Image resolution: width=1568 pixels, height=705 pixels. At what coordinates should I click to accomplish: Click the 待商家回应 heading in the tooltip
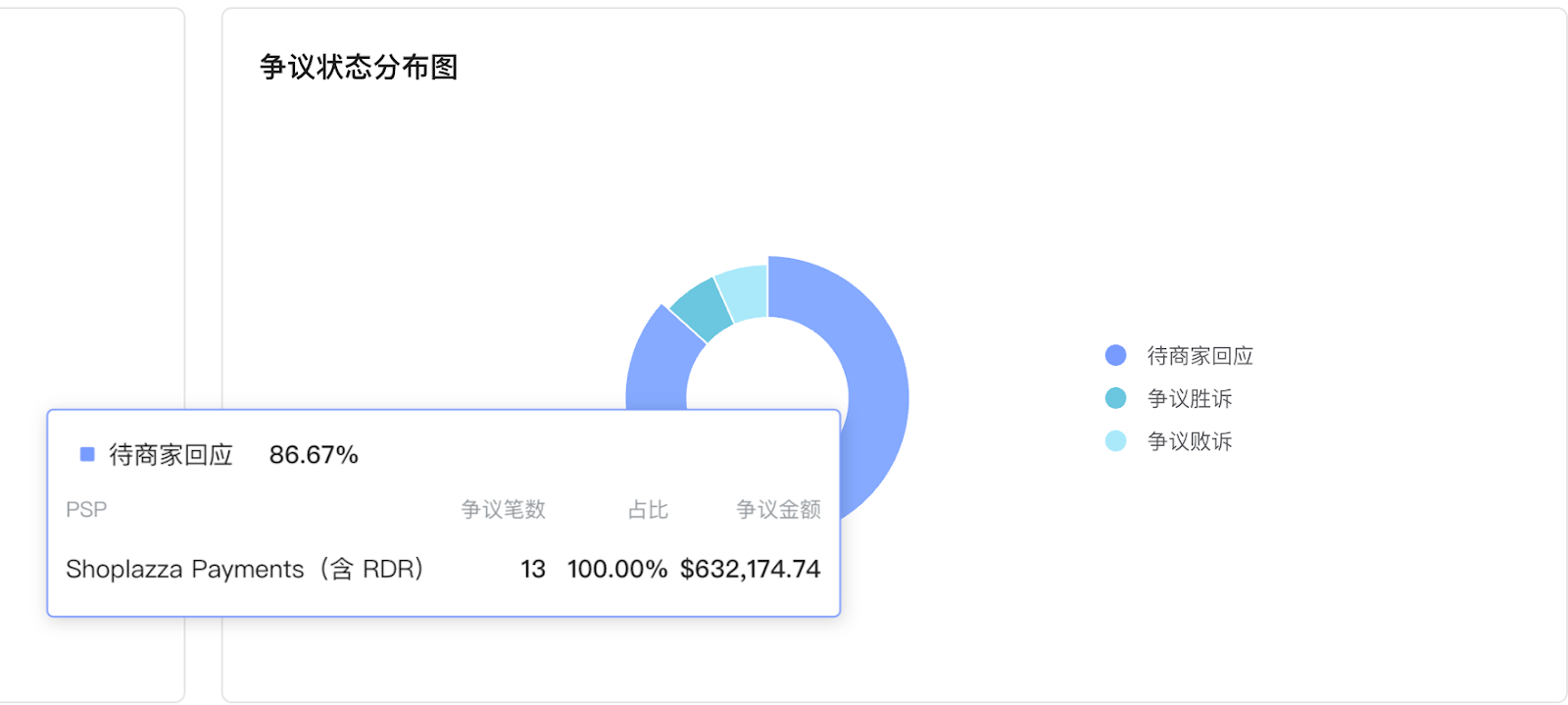171,455
